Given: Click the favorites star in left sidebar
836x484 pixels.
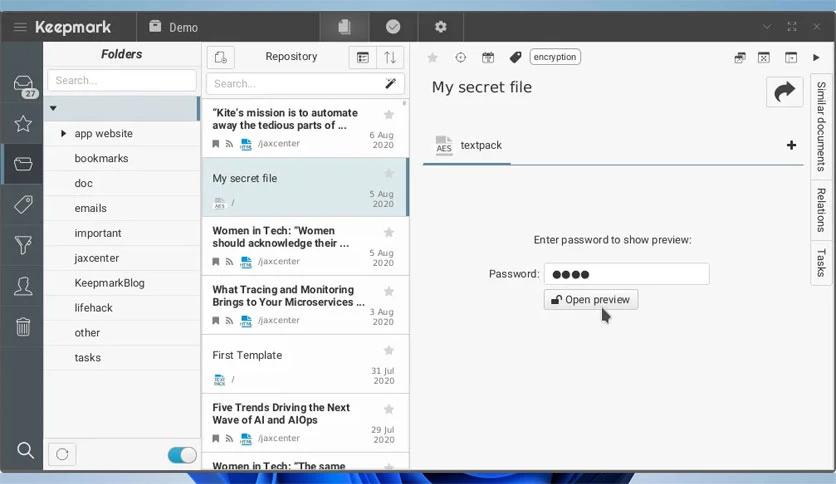Looking at the screenshot, I should (22, 124).
